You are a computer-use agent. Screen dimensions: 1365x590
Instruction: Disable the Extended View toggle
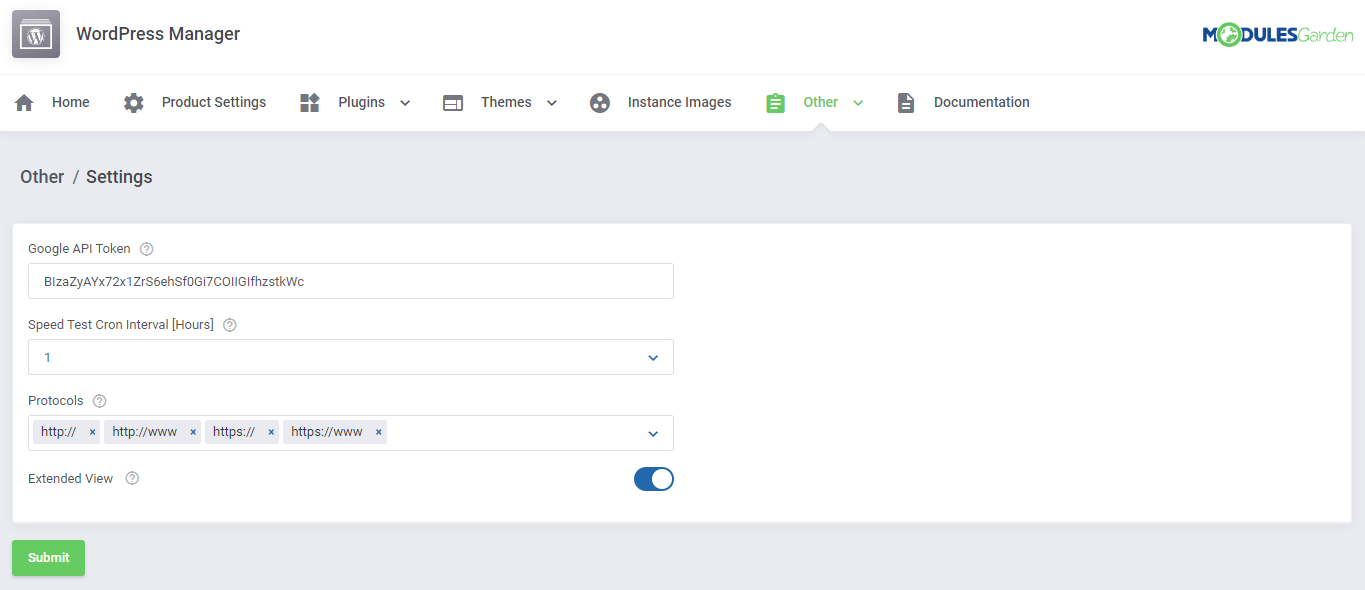pyautogui.click(x=654, y=479)
